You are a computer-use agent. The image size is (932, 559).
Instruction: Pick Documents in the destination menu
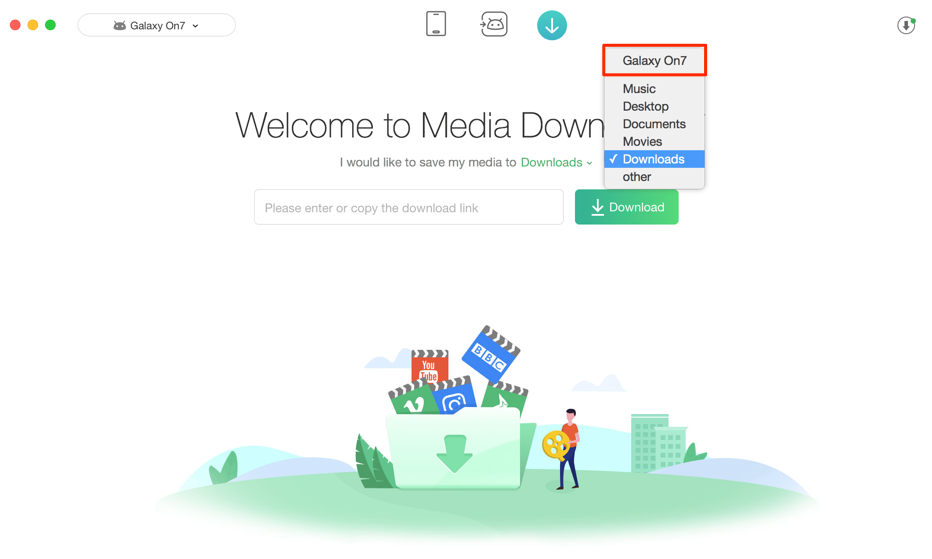point(654,124)
